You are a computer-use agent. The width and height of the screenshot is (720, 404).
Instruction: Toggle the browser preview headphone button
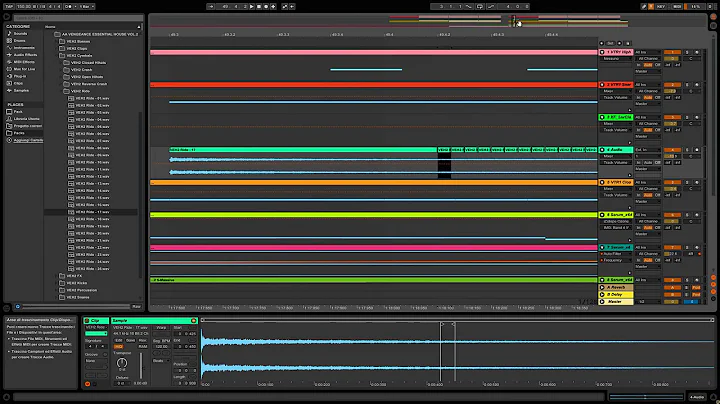(x=17, y=307)
